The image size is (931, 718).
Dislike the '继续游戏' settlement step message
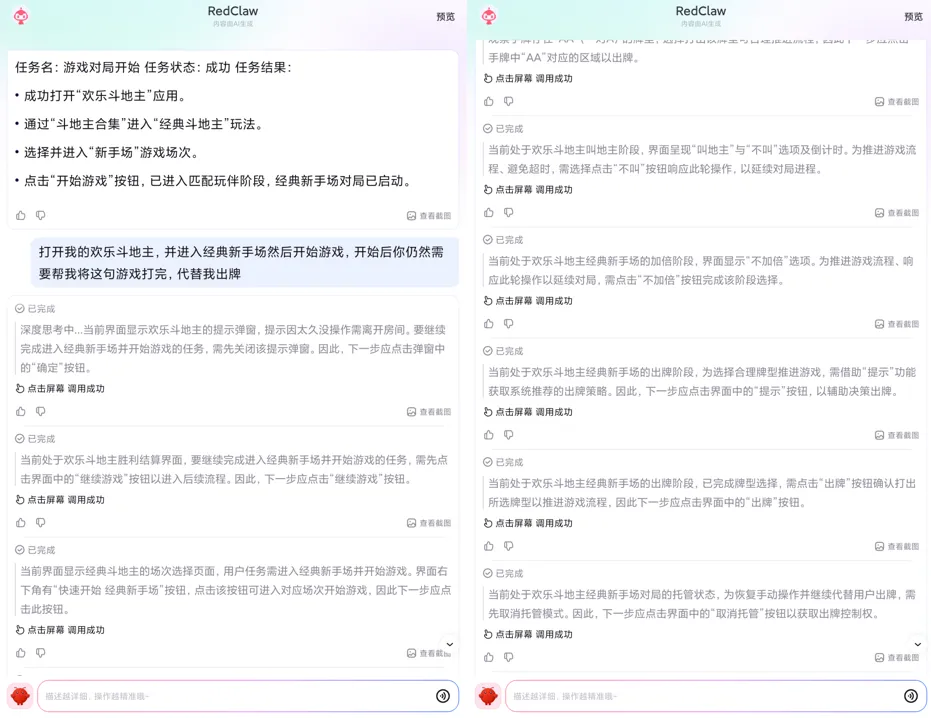click(x=40, y=523)
